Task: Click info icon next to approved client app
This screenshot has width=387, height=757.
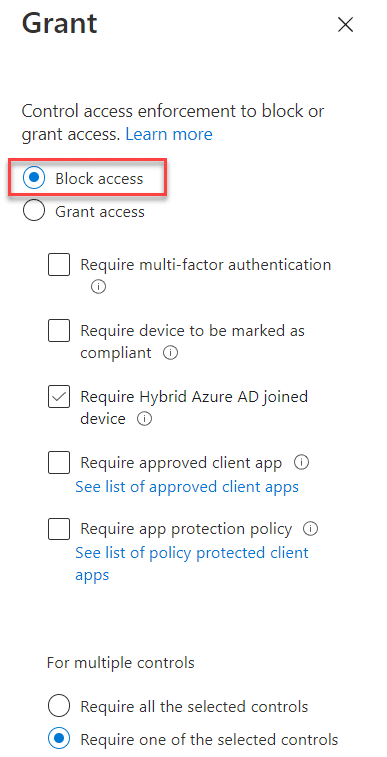Action: point(302,463)
